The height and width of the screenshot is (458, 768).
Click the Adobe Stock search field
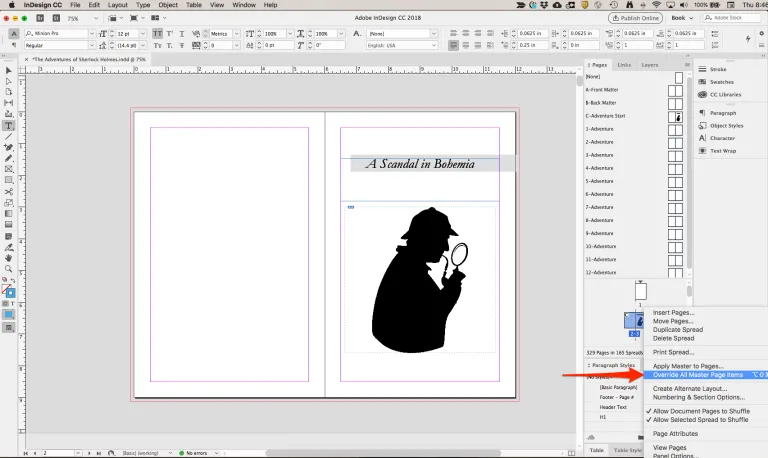[x=732, y=18]
